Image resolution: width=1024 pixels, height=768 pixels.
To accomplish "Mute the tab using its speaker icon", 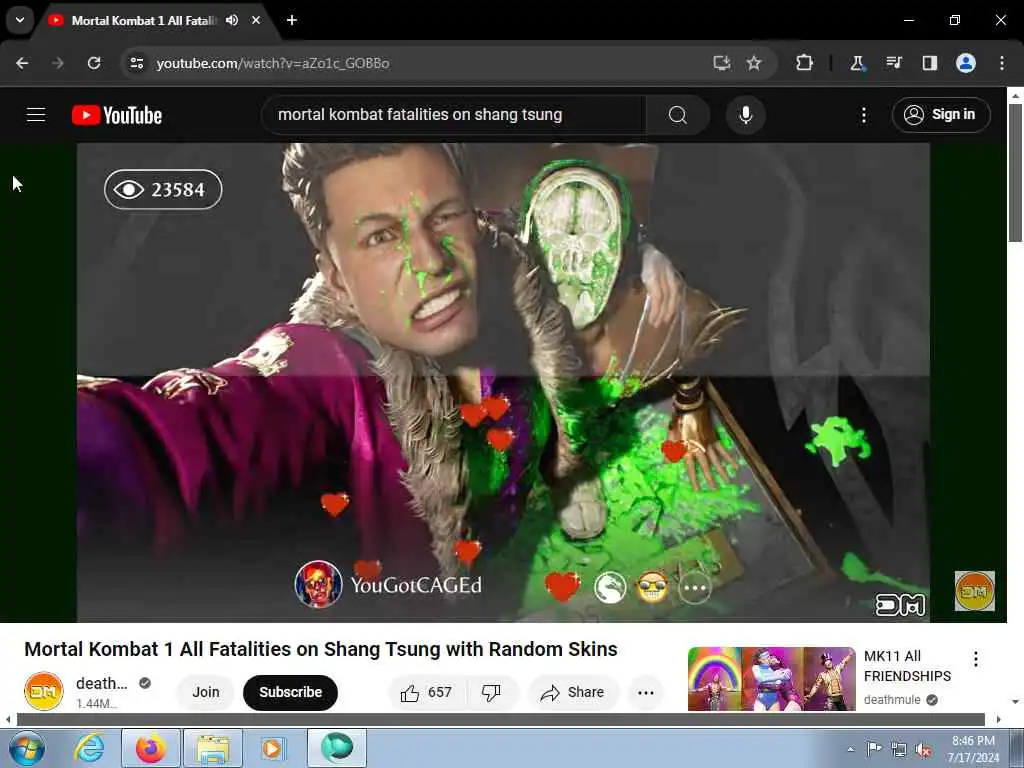I will click(x=232, y=20).
